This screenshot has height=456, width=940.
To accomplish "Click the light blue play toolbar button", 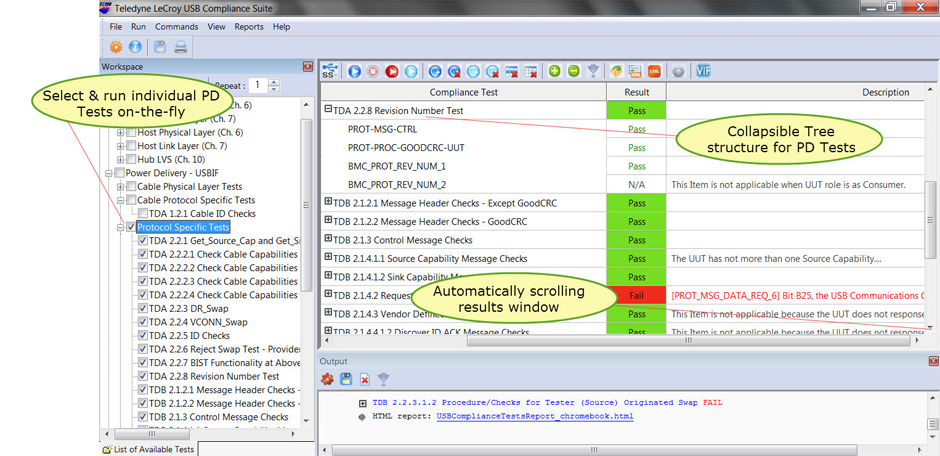I will [x=411, y=71].
